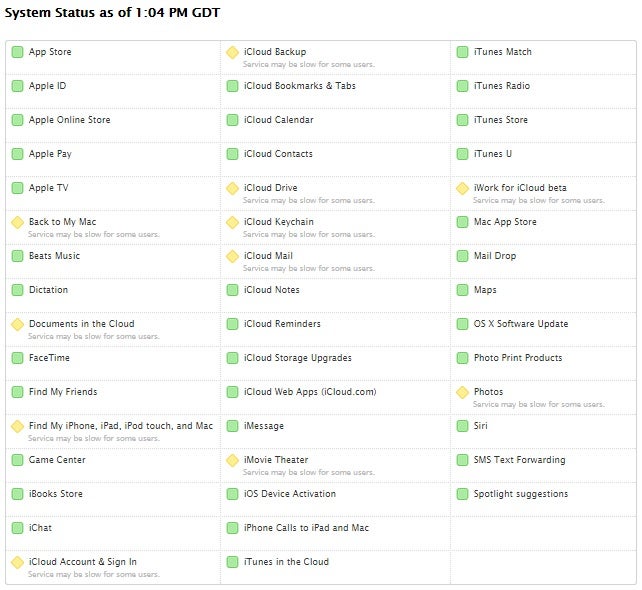Click the iTunes U label
This screenshot has width=642, height=590.
[493, 154]
